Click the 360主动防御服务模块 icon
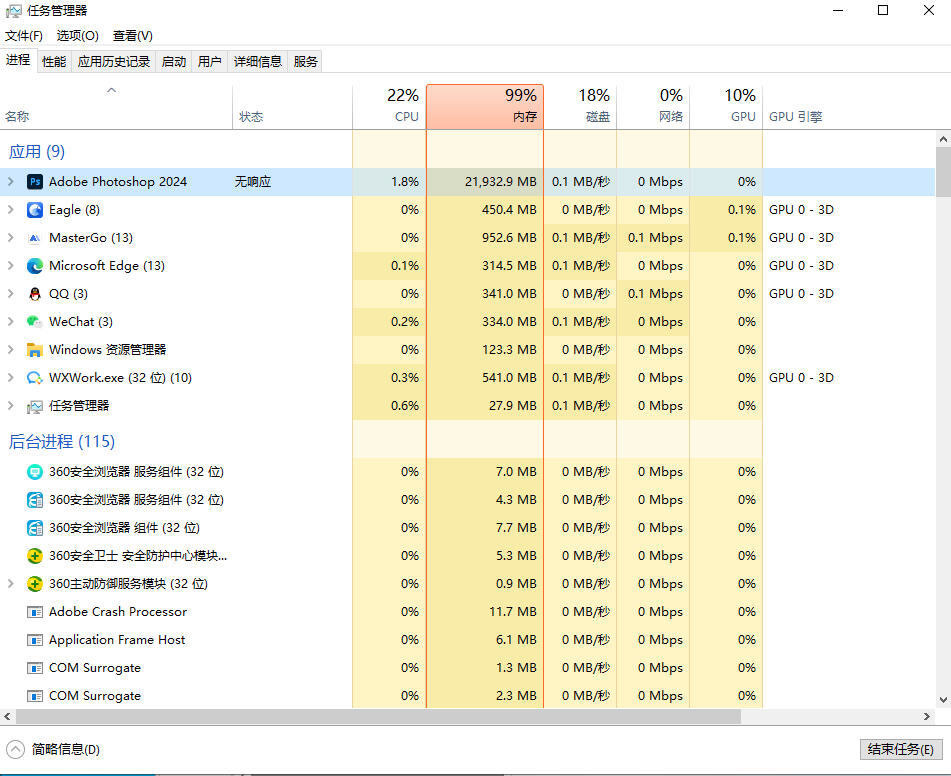The height and width of the screenshot is (776, 951). point(35,584)
